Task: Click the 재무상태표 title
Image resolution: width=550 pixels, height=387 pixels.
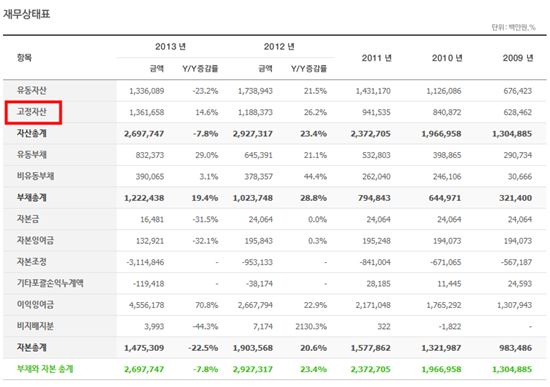Action: click(x=27, y=14)
